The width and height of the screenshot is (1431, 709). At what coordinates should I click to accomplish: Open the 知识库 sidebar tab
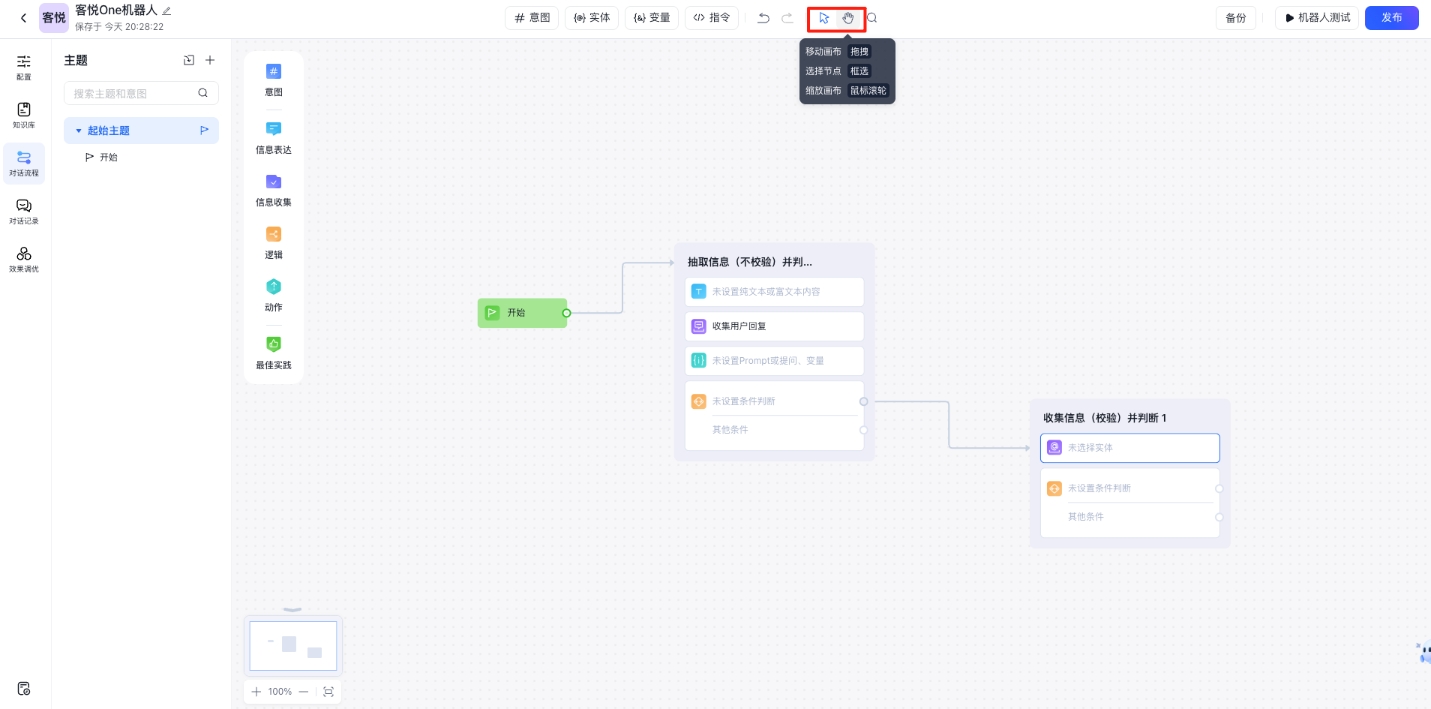point(24,115)
